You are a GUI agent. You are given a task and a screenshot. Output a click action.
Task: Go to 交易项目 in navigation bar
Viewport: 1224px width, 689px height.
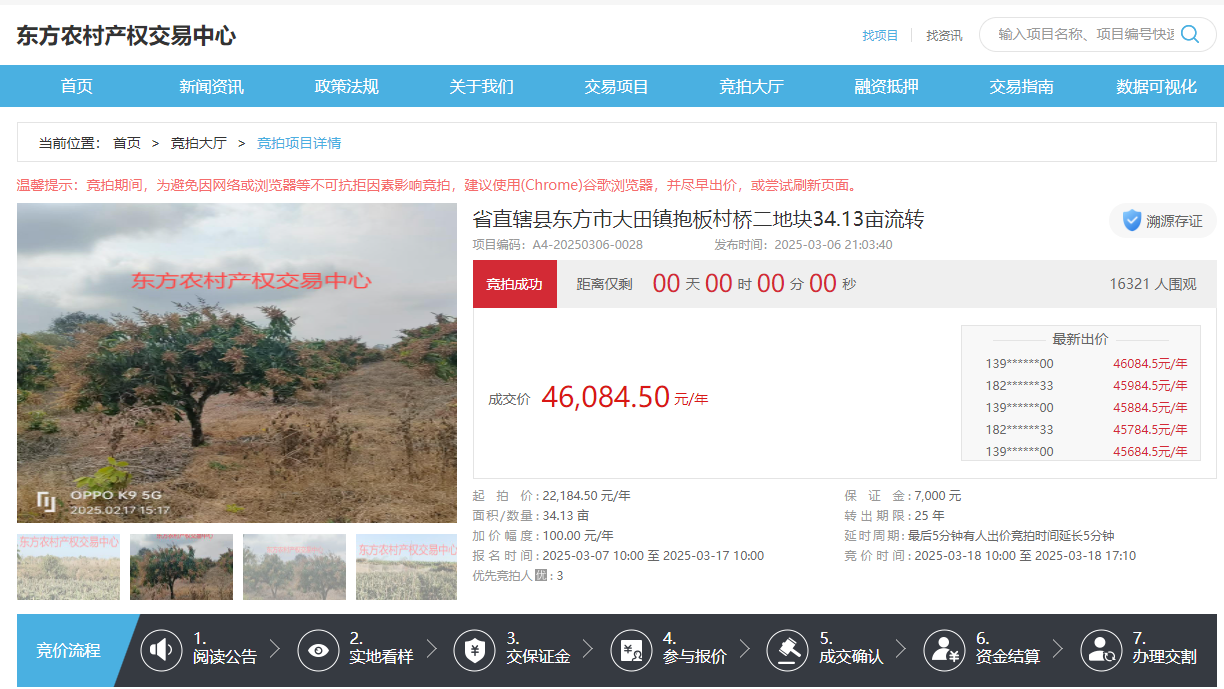click(616, 86)
